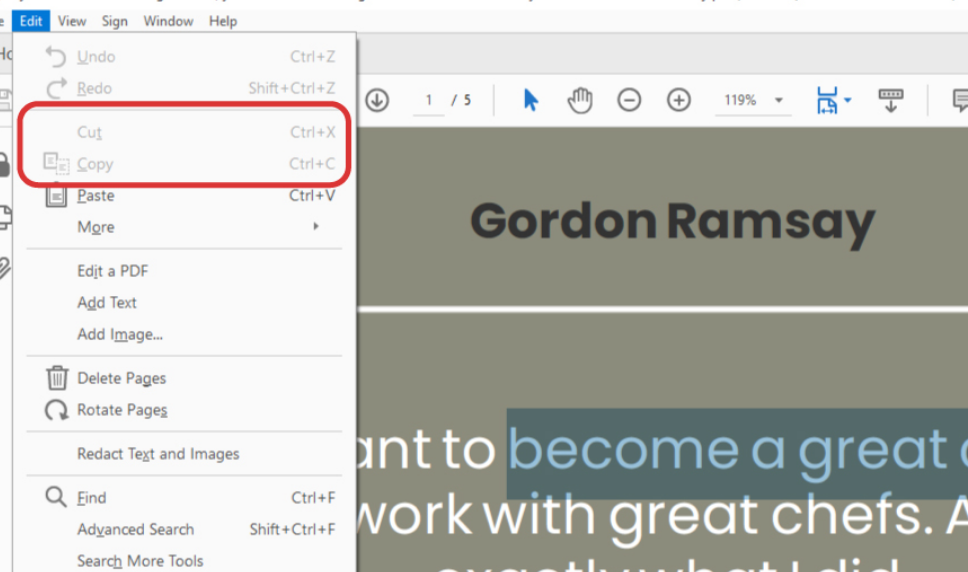The image size is (968, 572).
Task: Click the zoom in plus icon
Action: [x=678, y=100]
